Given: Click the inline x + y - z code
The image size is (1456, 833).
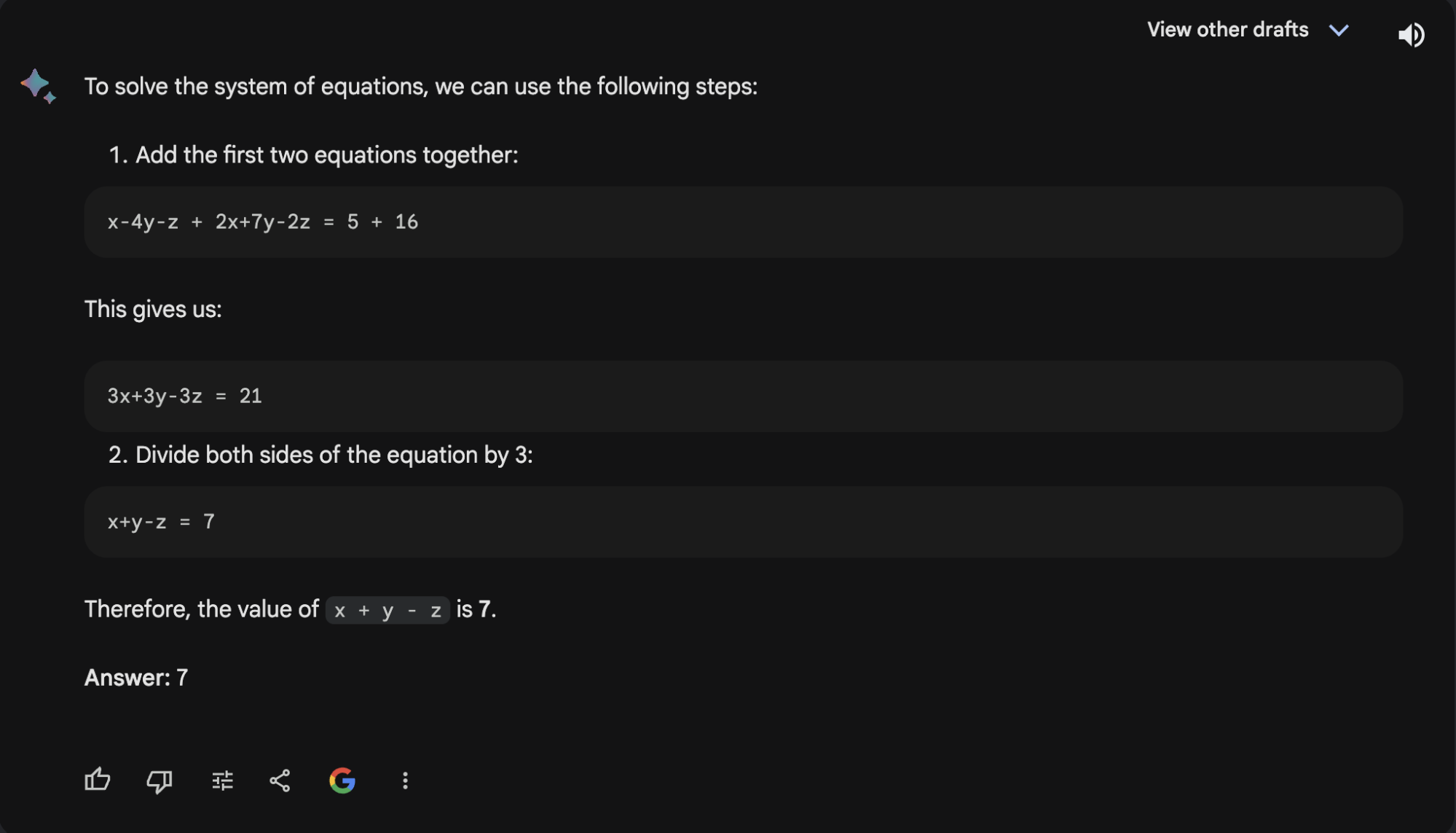Looking at the screenshot, I should pos(387,610).
